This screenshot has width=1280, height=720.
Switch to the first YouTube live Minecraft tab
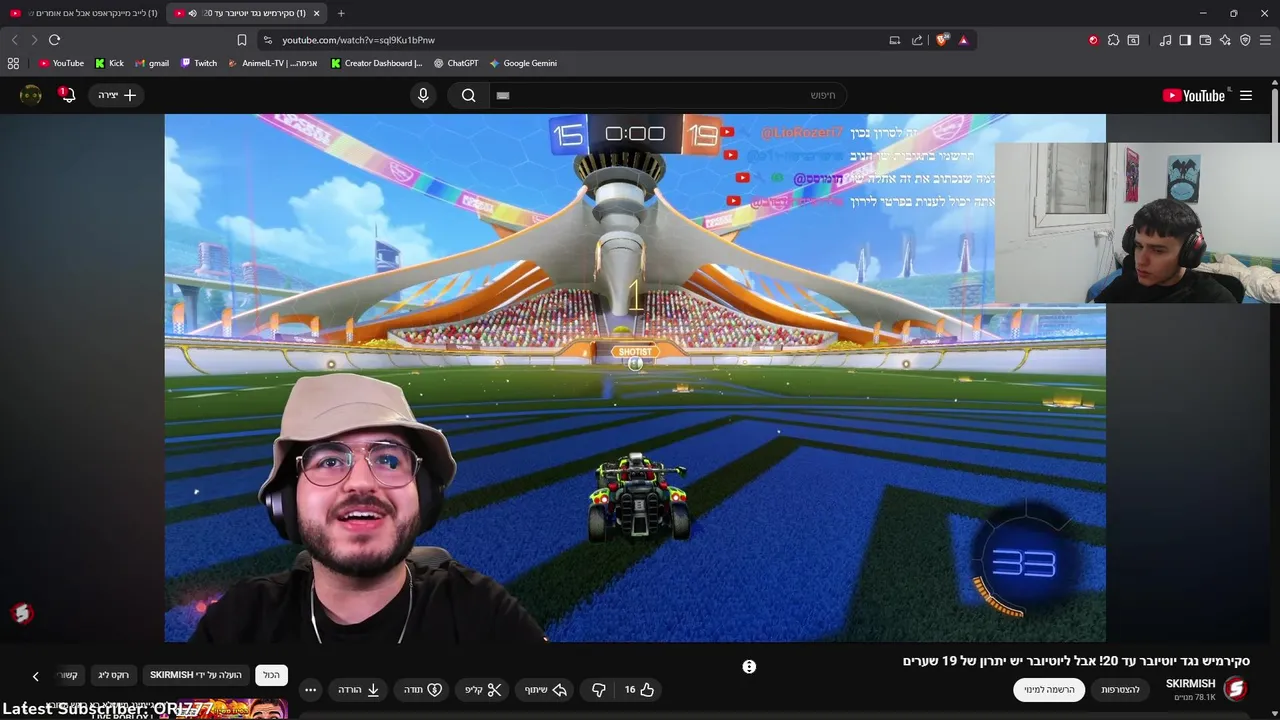click(83, 13)
